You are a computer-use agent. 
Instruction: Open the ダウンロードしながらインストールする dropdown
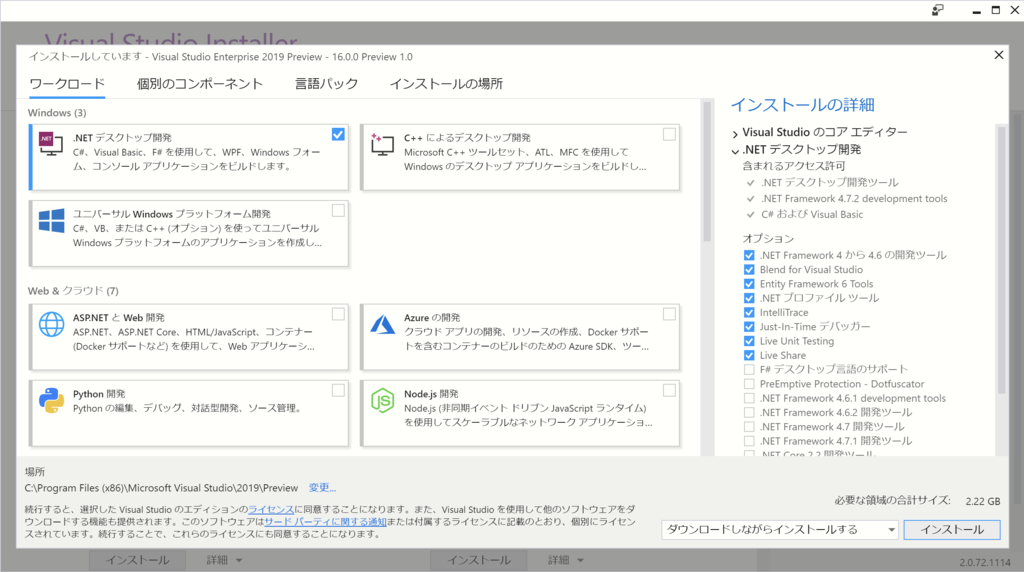click(x=780, y=530)
